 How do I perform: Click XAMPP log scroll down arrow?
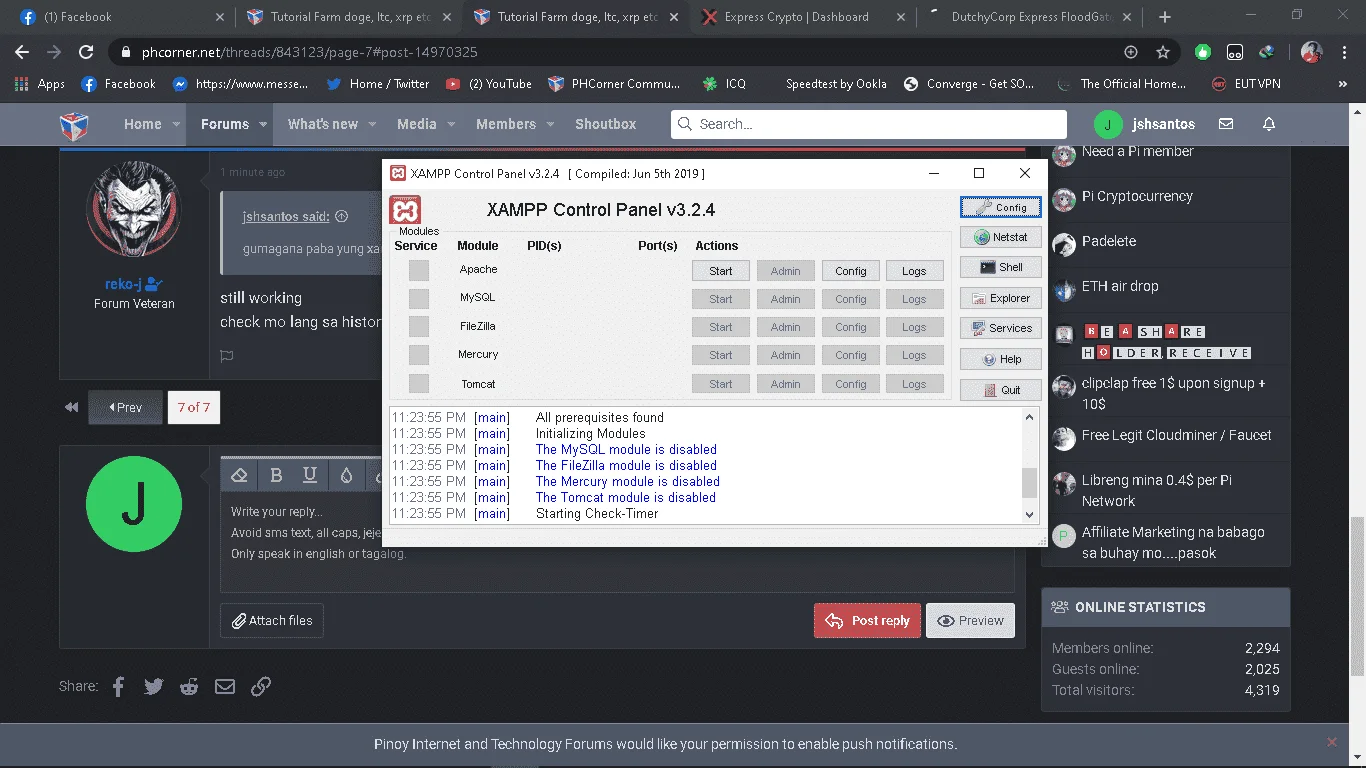coord(1030,514)
